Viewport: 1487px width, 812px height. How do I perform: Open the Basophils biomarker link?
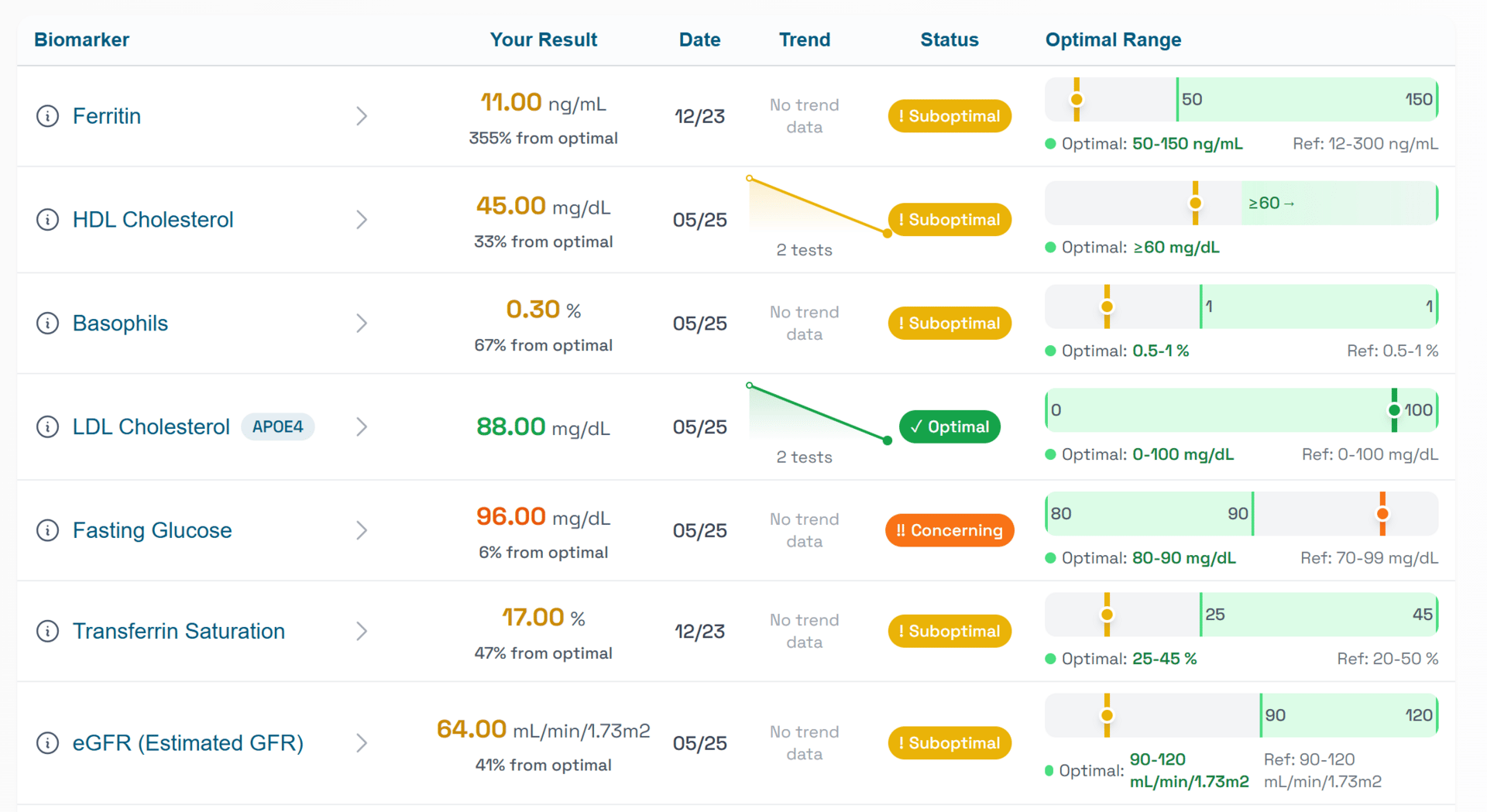[x=120, y=323]
